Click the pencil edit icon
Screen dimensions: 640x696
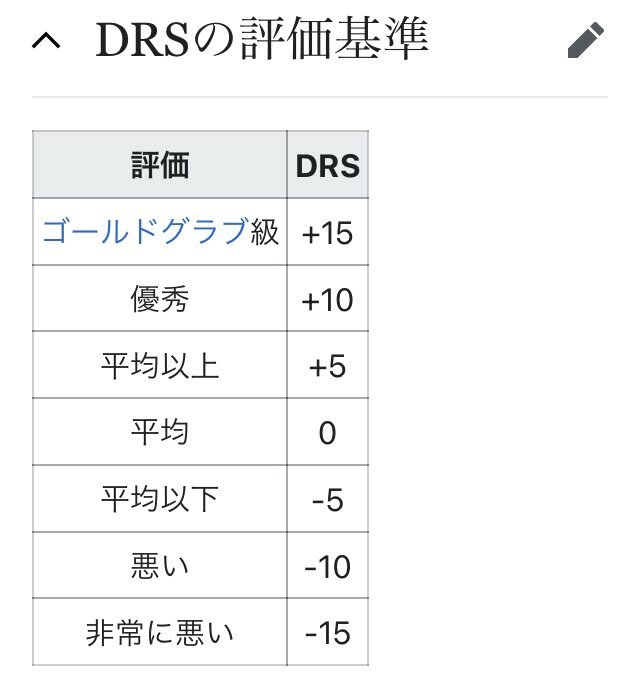586,40
